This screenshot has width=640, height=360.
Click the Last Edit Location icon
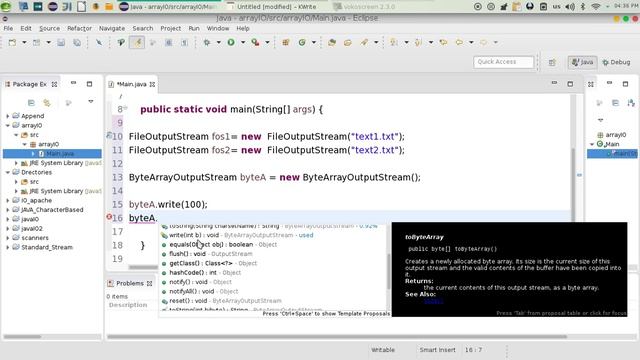click(x=443, y=42)
